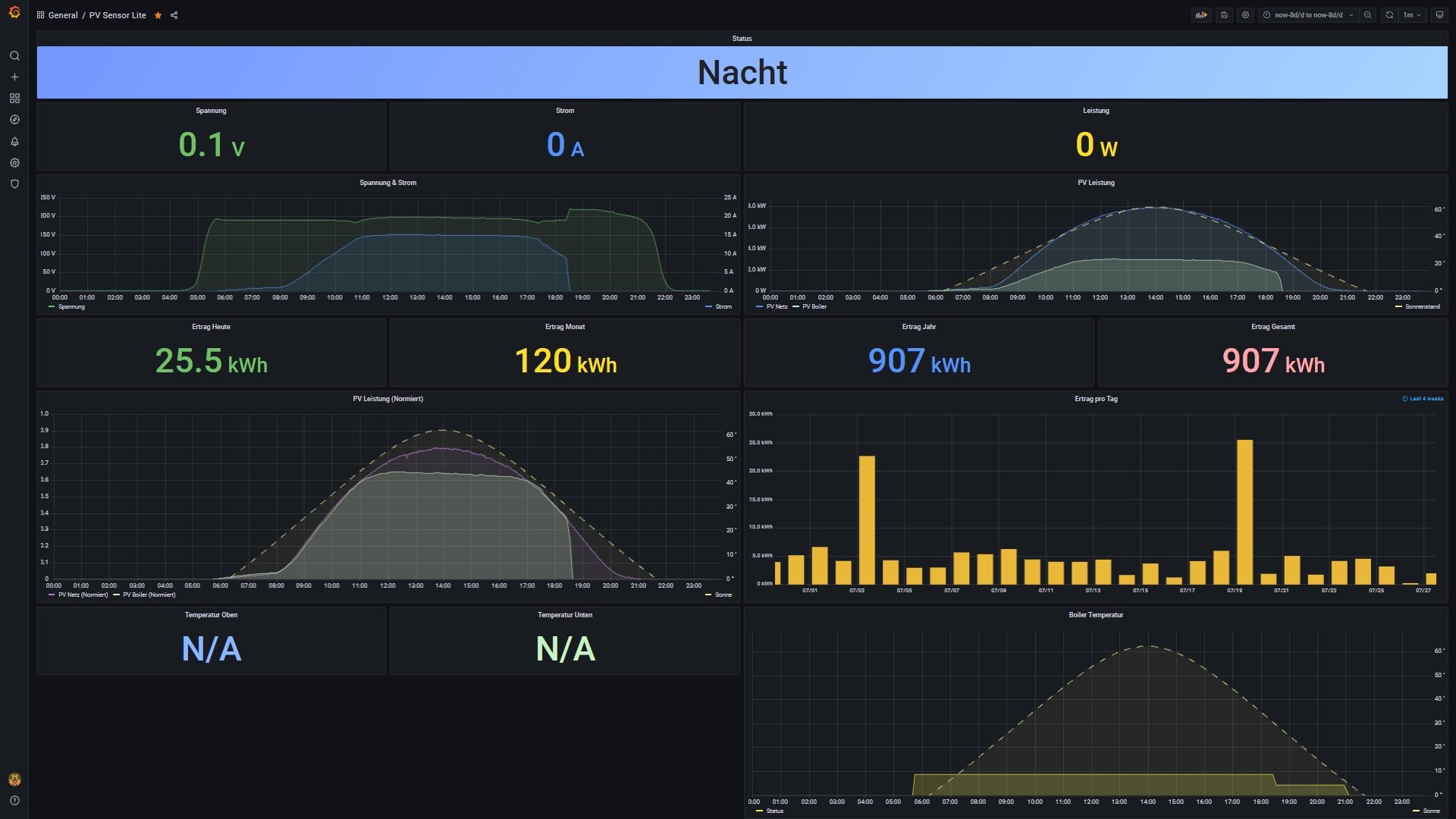Share dashboard via share icon
Screen dimensions: 1456x819
point(174,15)
